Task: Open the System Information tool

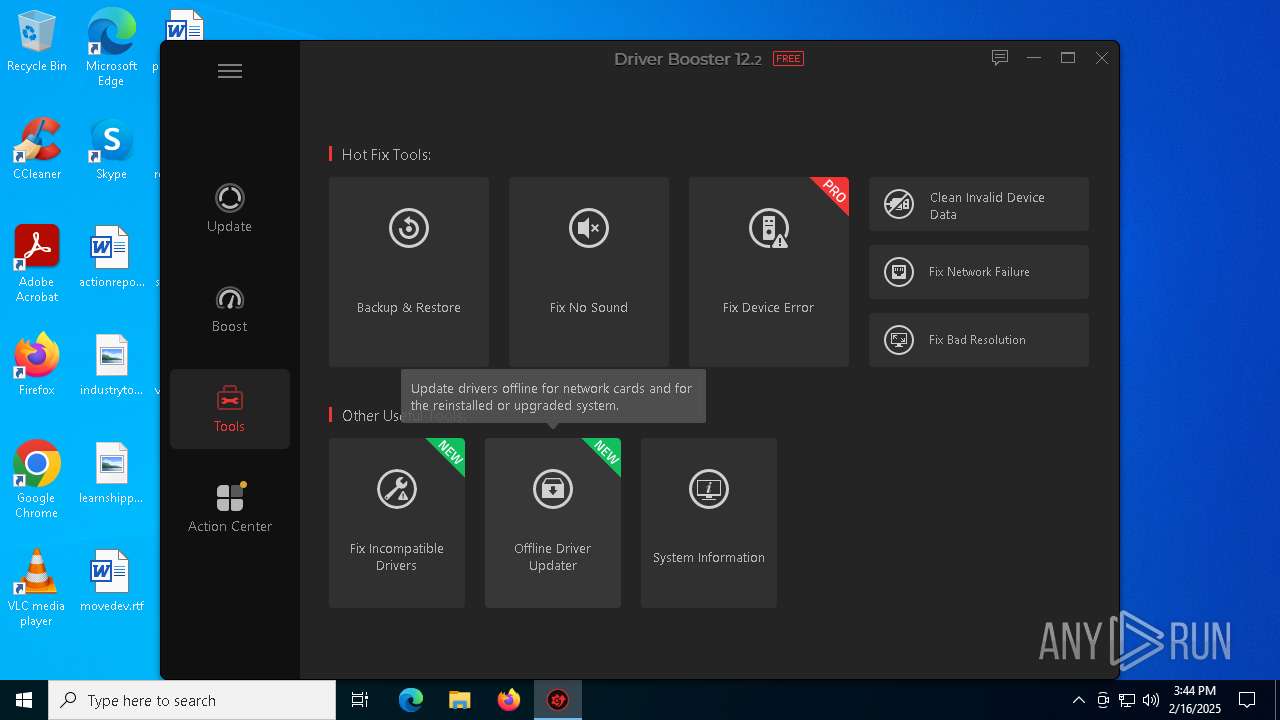Action: point(709,523)
